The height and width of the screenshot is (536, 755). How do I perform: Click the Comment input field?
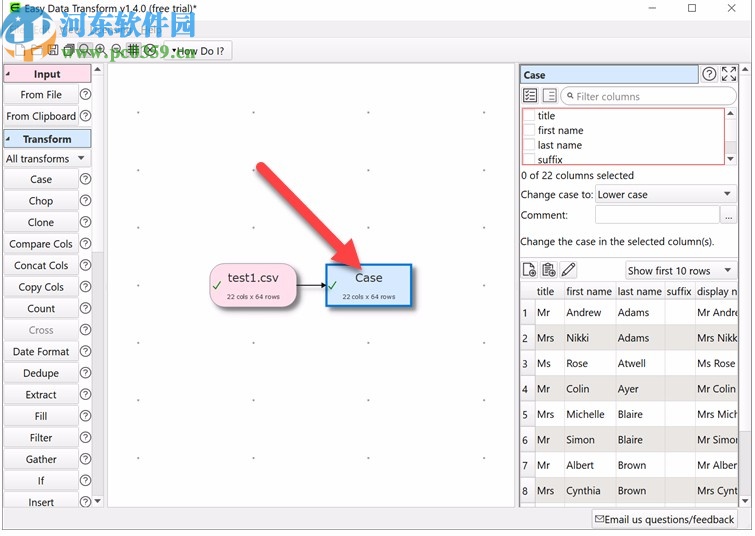[657, 215]
